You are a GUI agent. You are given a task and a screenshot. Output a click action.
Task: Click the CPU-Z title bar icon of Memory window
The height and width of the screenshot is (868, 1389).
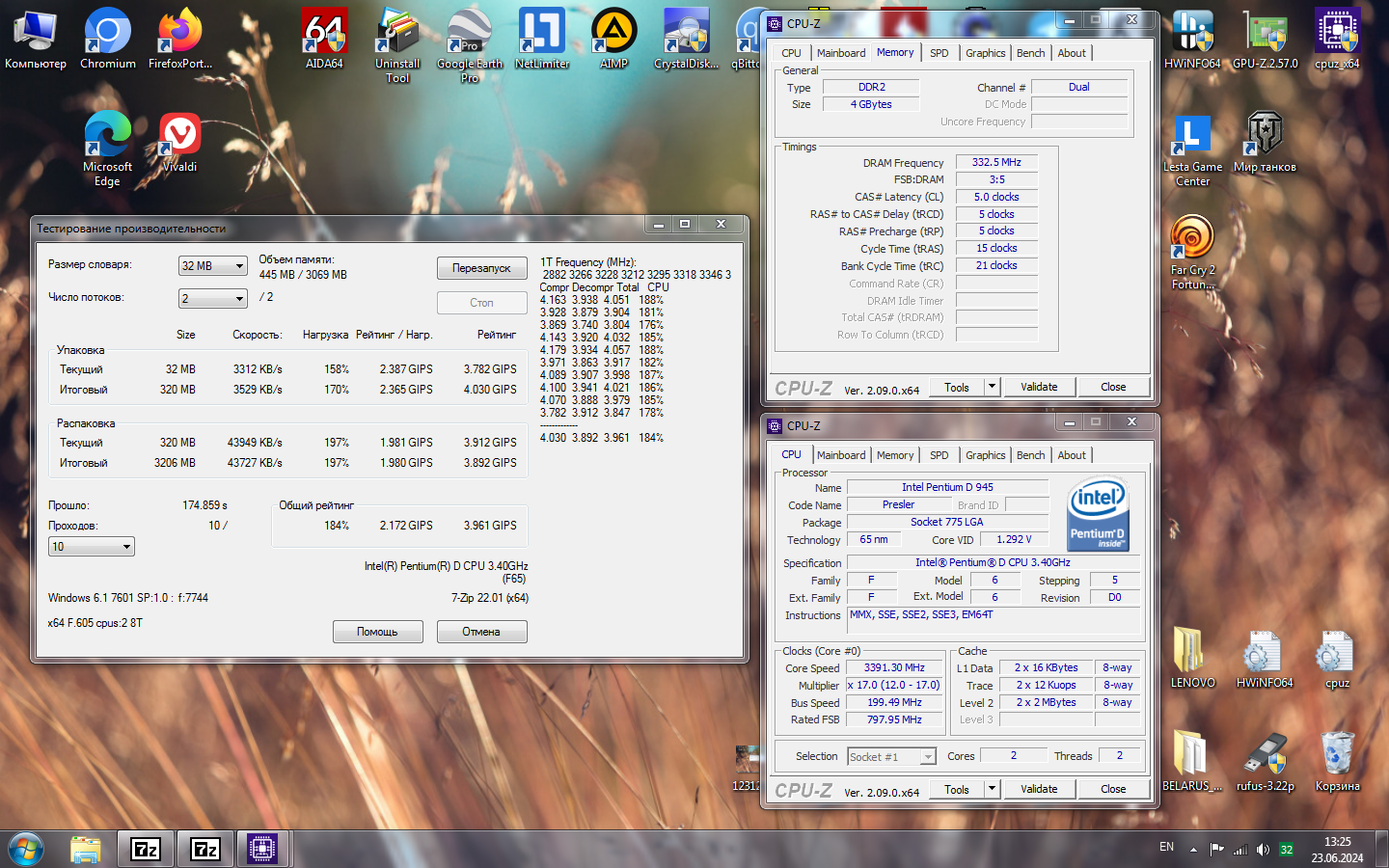point(776,23)
